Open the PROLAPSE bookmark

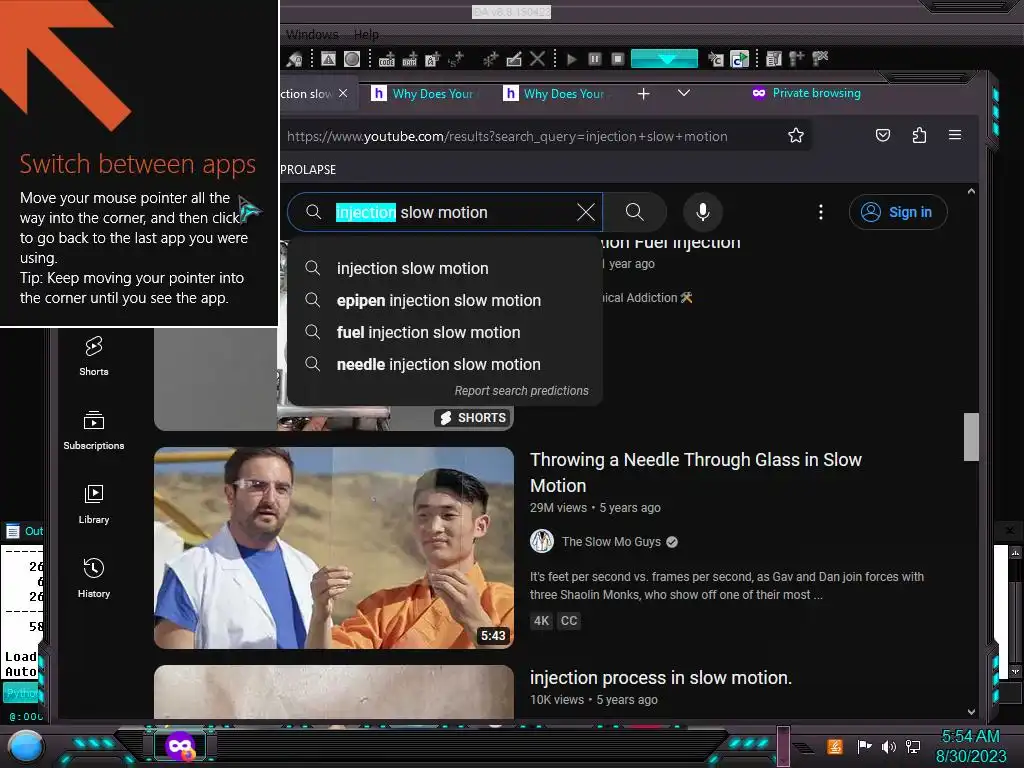[308, 169]
